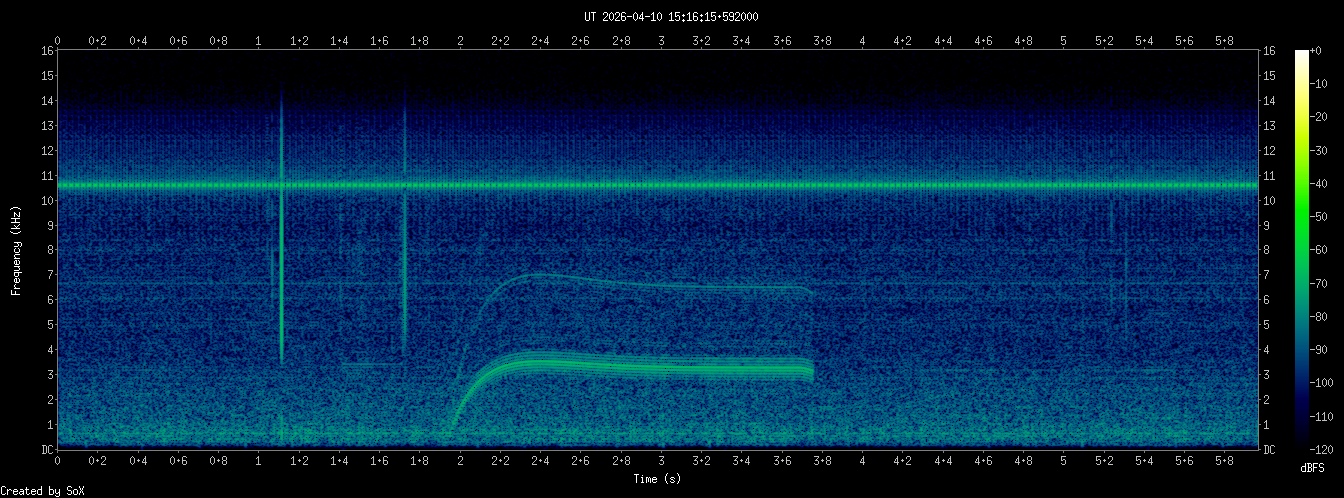Click the 'dBFS' label under the color bar
1344x498 pixels.
[1312, 468]
